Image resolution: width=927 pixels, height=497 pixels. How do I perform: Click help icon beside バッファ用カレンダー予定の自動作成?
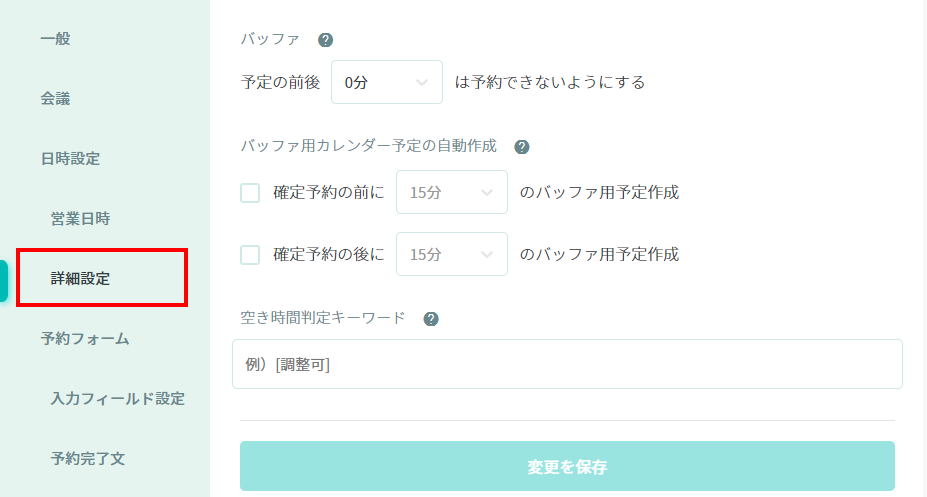pyautogui.click(x=521, y=146)
